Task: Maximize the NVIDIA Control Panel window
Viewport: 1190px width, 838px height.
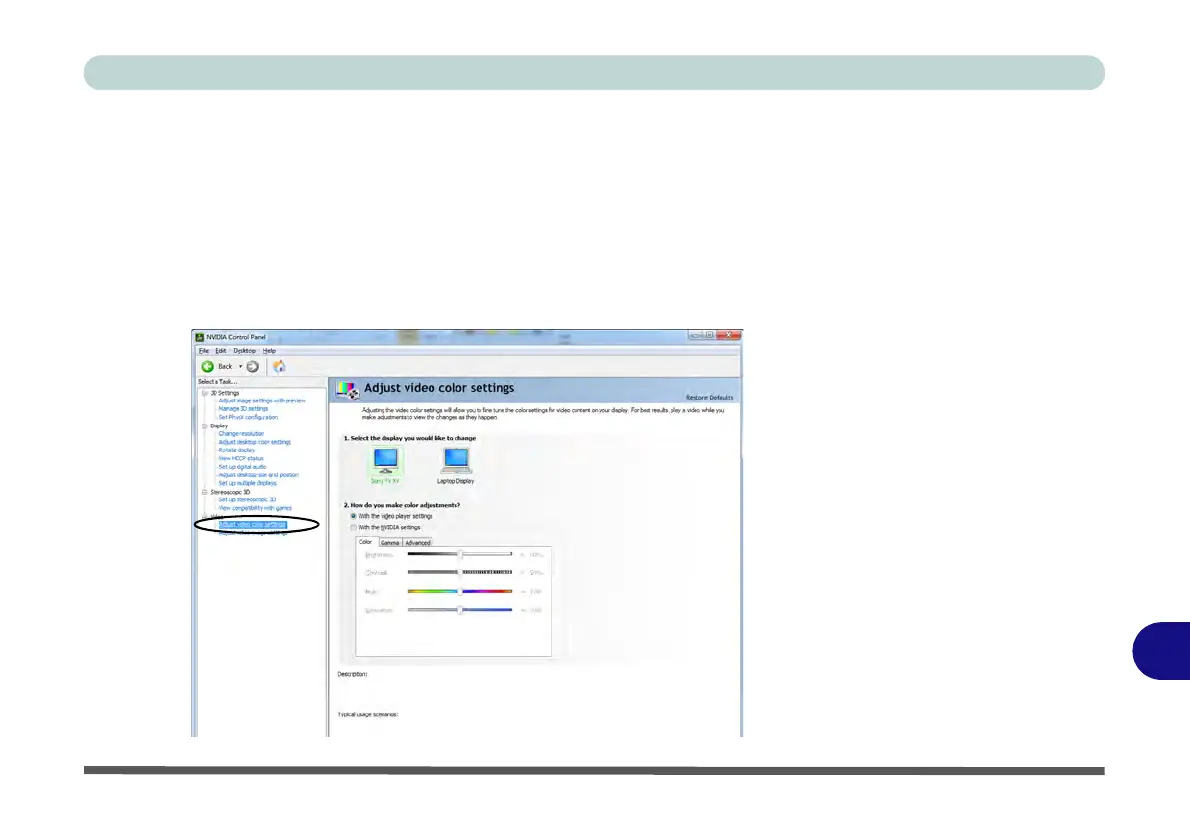Action: point(710,335)
